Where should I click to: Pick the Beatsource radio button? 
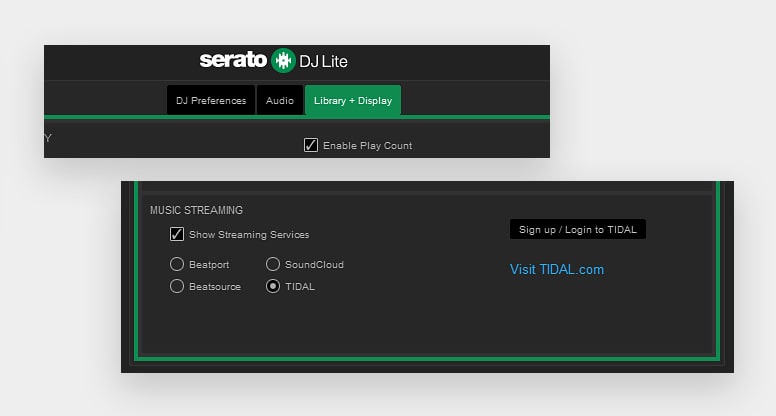(x=177, y=286)
